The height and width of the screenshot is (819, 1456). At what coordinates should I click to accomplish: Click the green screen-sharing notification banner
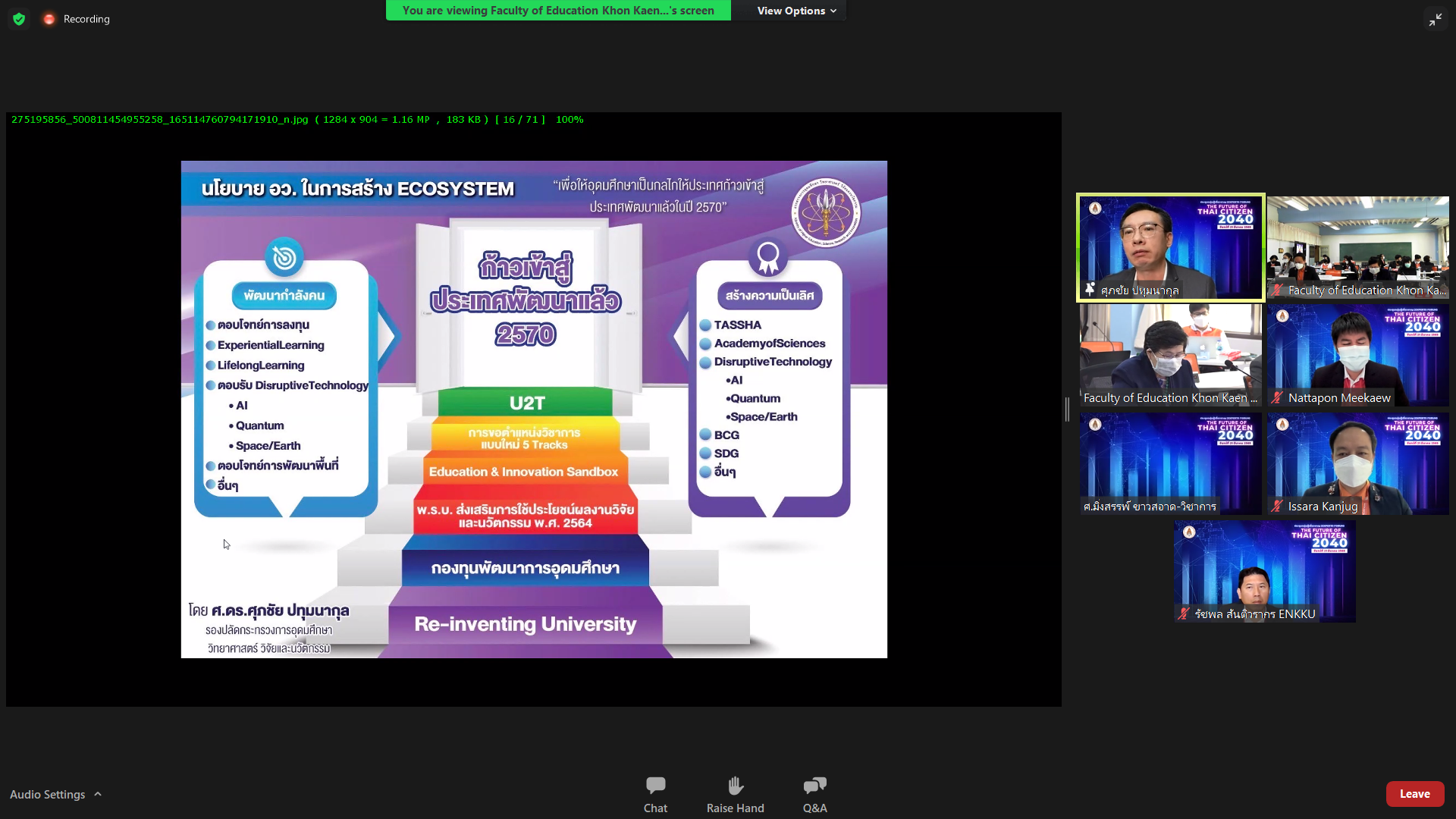coord(558,11)
